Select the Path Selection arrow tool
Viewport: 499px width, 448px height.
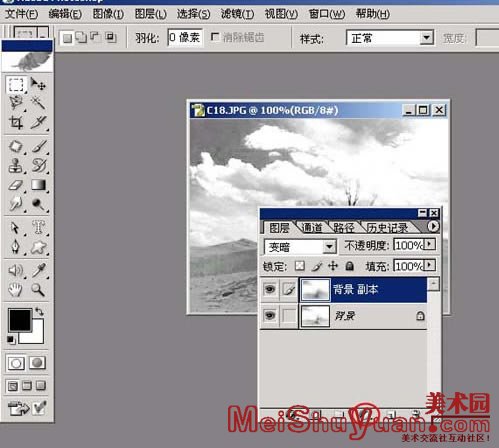click(16, 228)
